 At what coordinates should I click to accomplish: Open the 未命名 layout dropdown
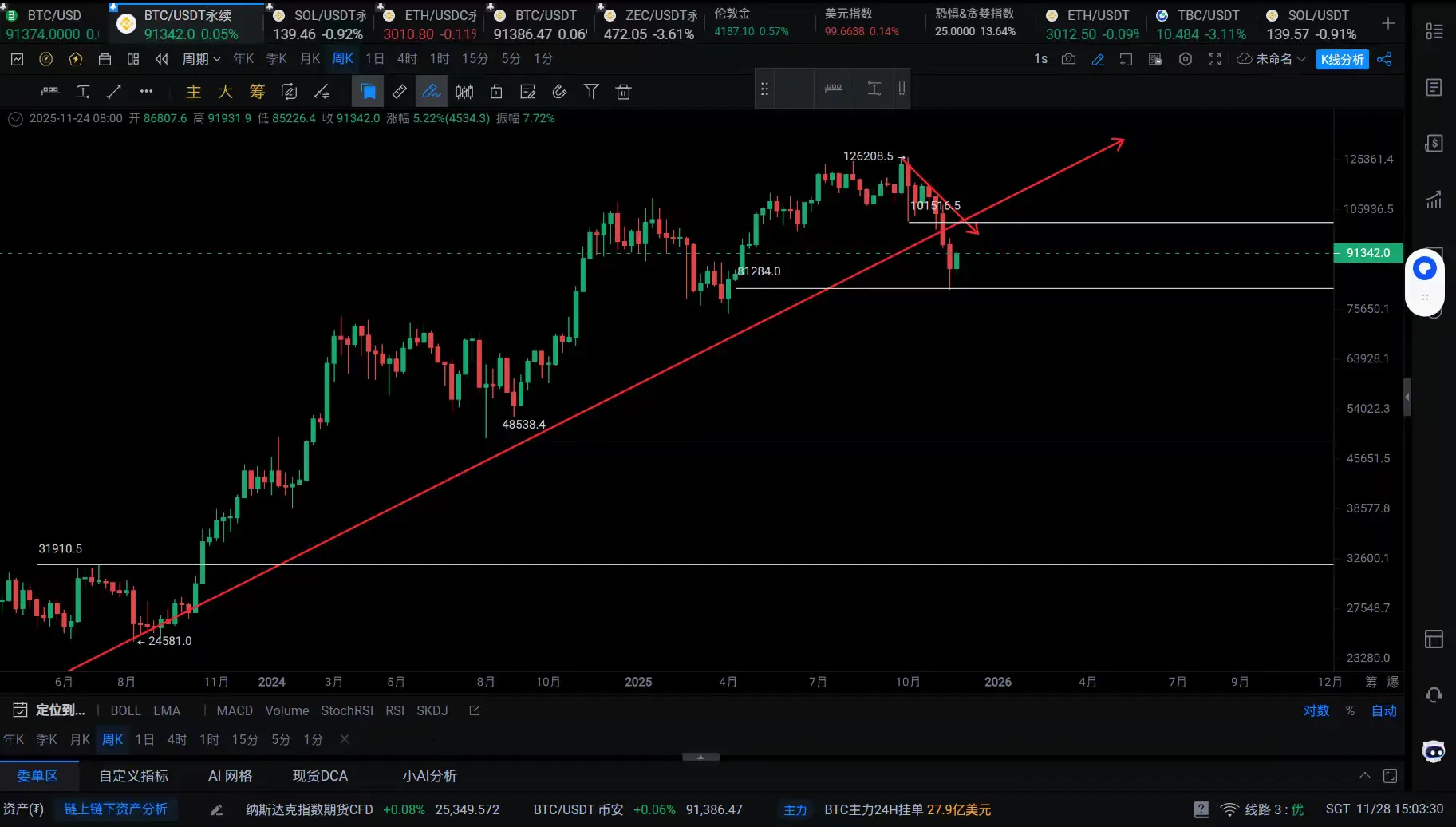coord(1272,59)
